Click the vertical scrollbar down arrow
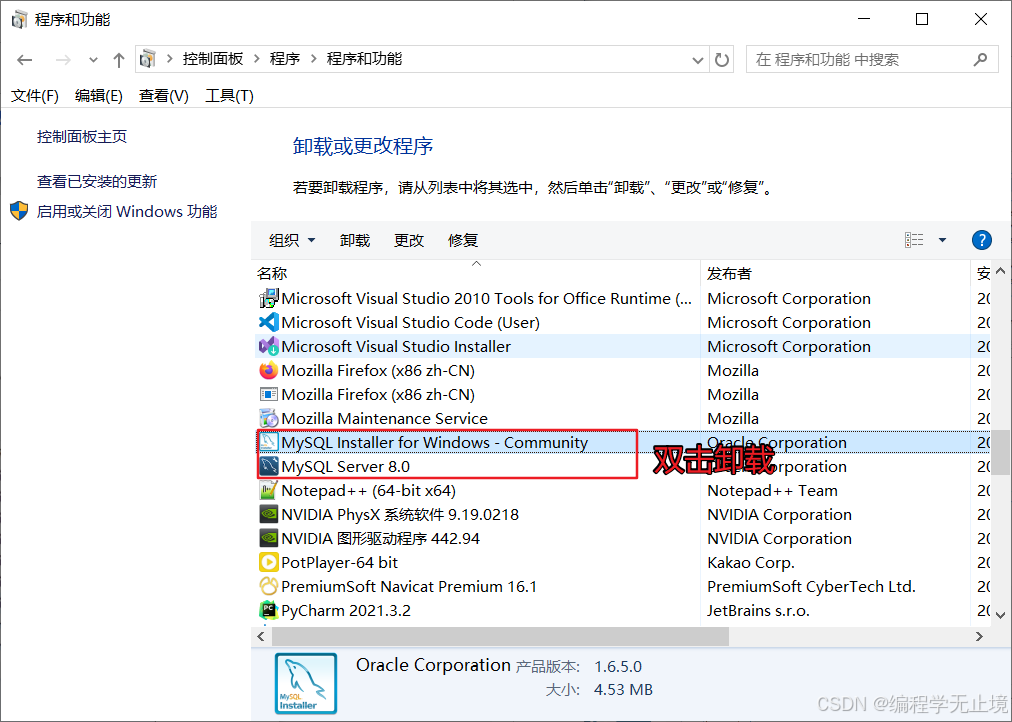This screenshot has height=722, width=1012. 1000,615
